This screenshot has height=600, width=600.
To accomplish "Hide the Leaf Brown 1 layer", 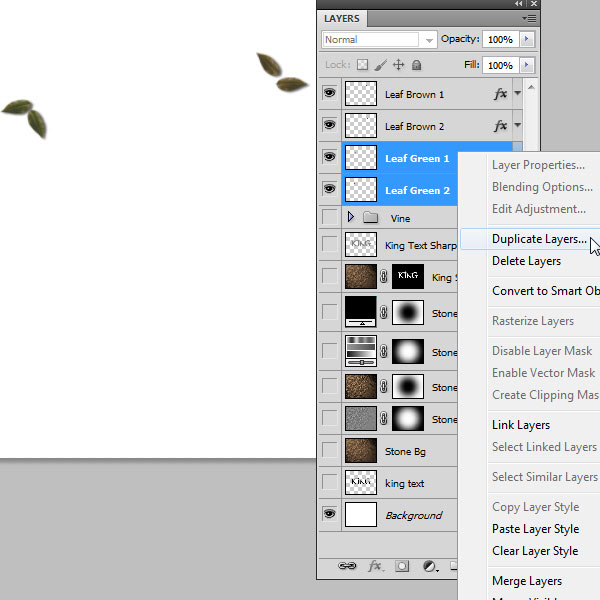I will click(329, 93).
